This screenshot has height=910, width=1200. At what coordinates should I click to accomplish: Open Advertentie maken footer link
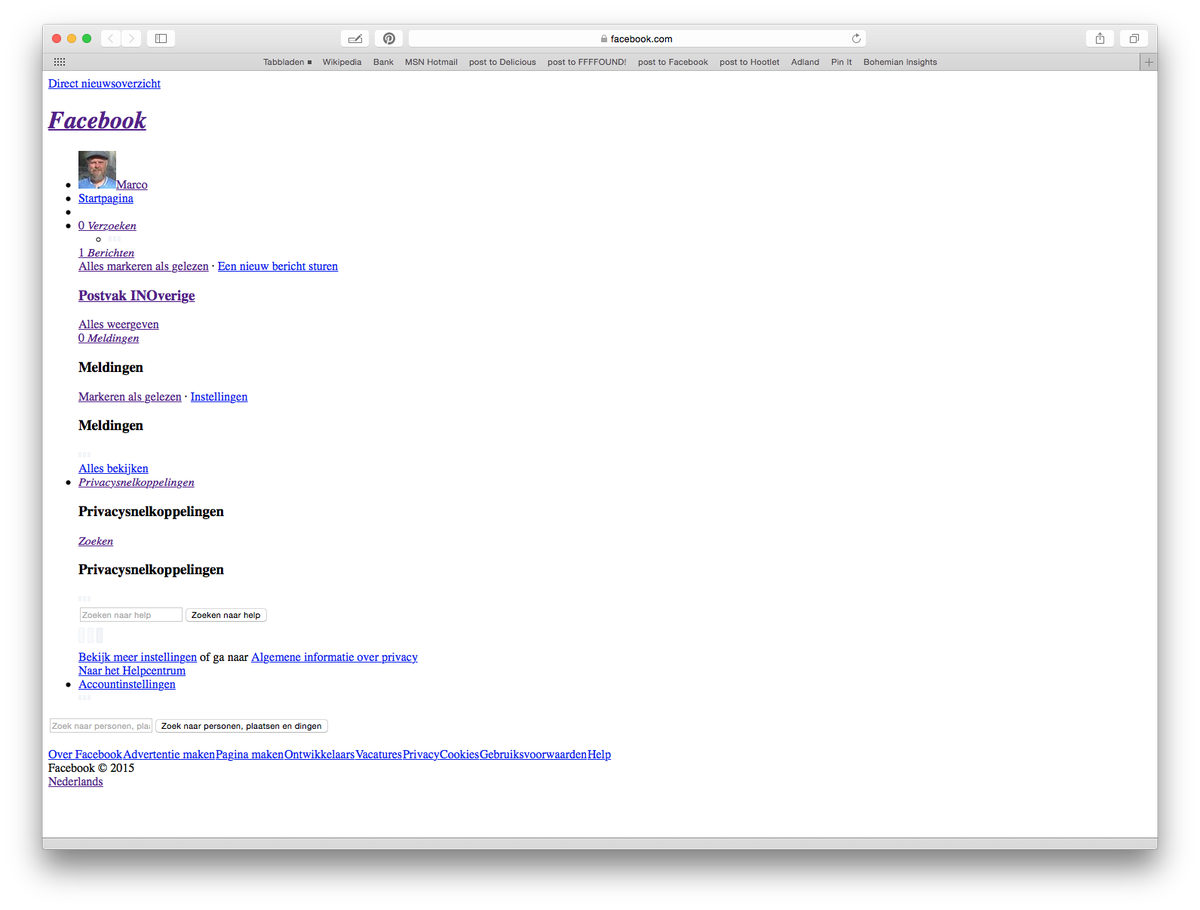[169, 755]
